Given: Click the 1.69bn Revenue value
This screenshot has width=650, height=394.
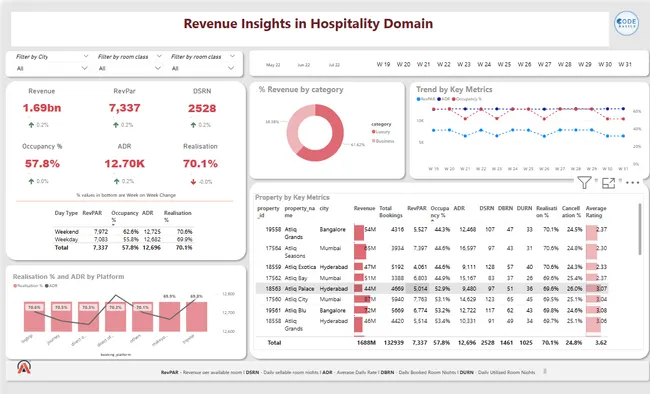Looking at the screenshot, I should (42, 108).
